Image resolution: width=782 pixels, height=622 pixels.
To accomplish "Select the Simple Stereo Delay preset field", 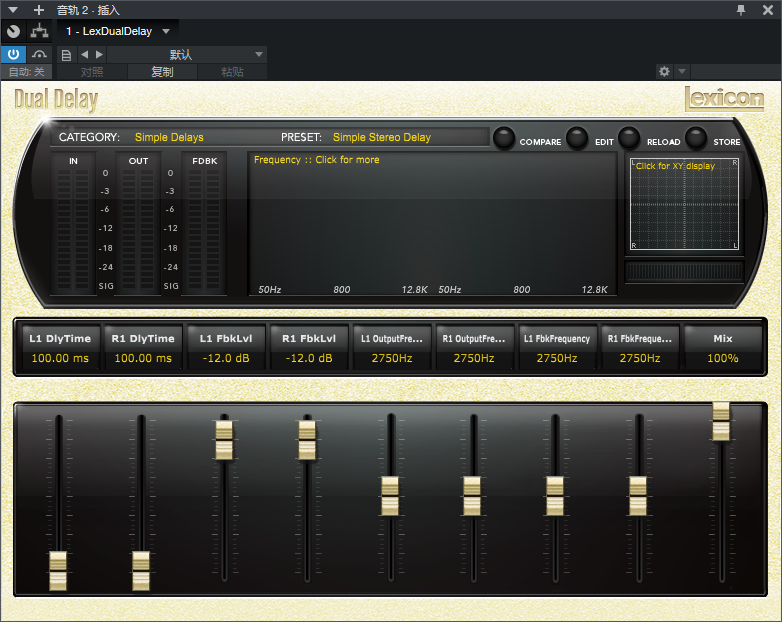I will [382, 137].
